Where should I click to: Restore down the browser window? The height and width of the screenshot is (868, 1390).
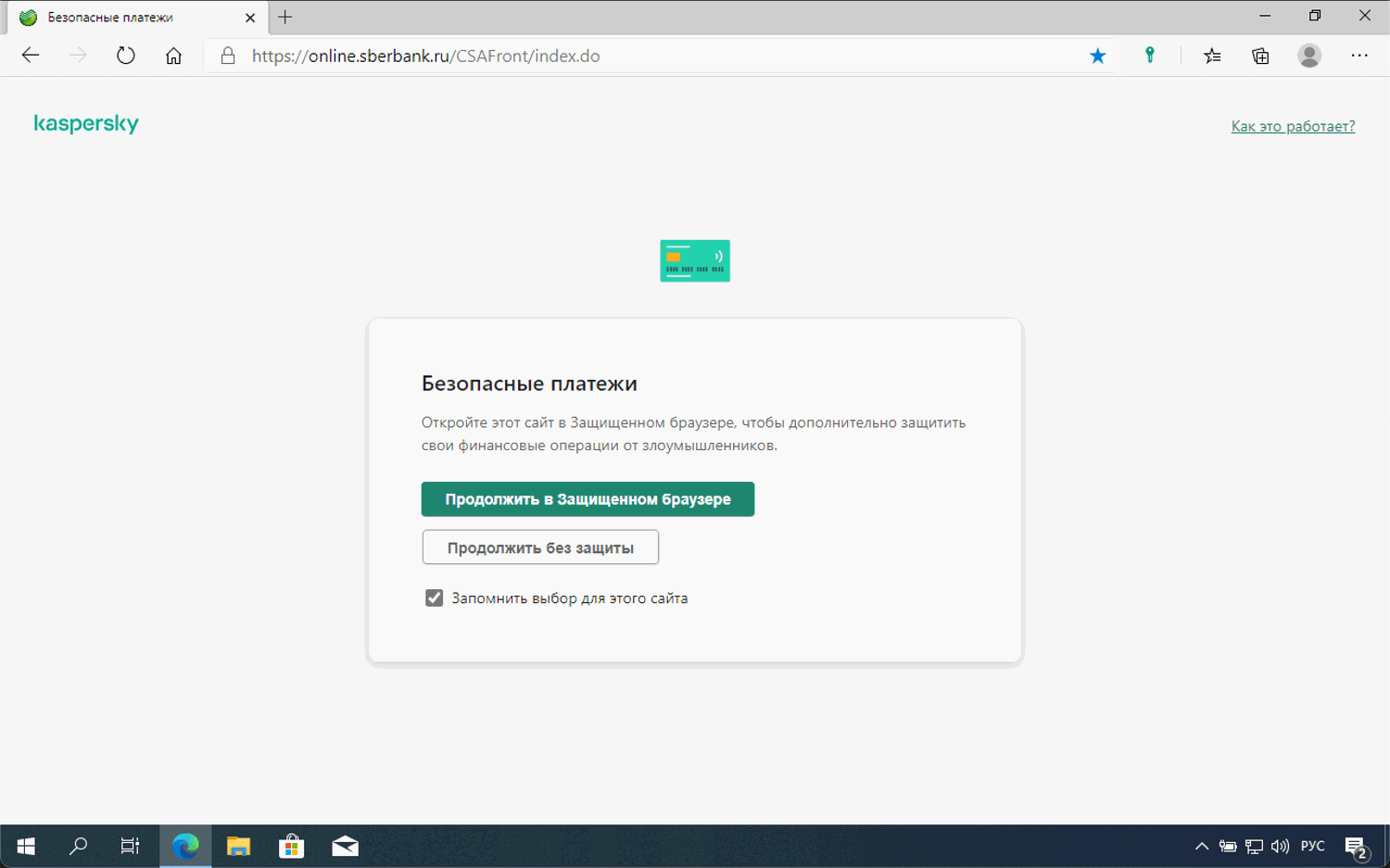tap(1315, 16)
